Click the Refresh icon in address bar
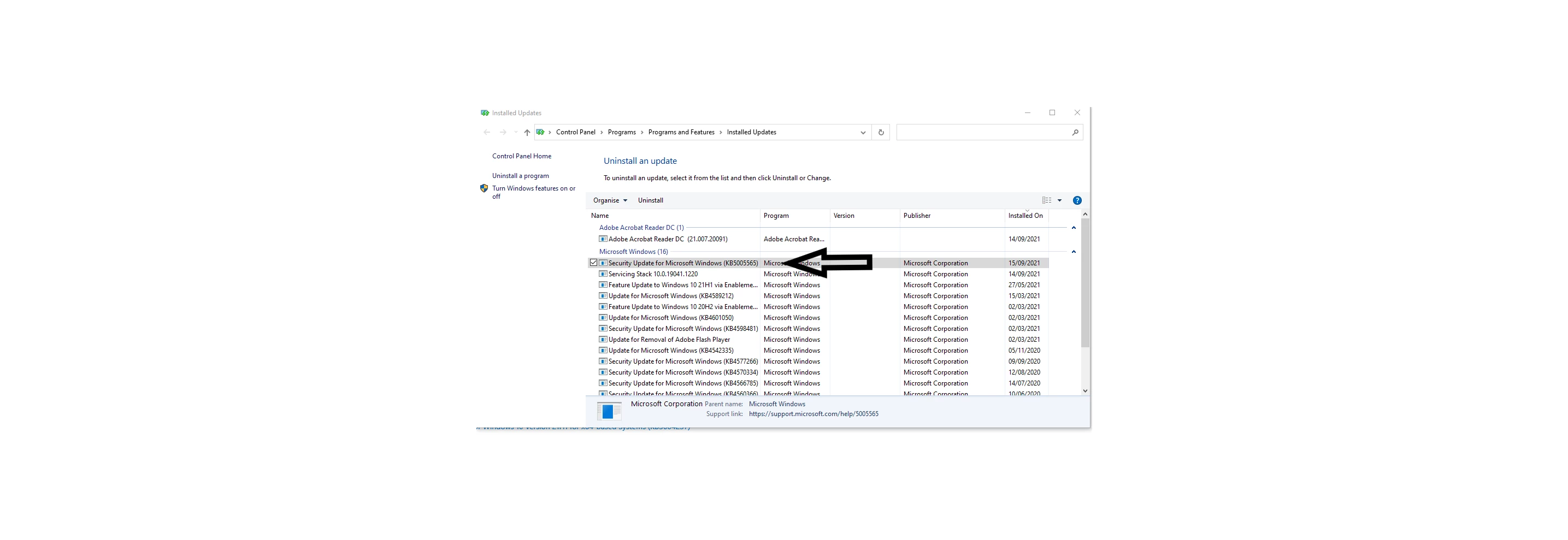1568x540 pixels. click(x=881, y=133)
